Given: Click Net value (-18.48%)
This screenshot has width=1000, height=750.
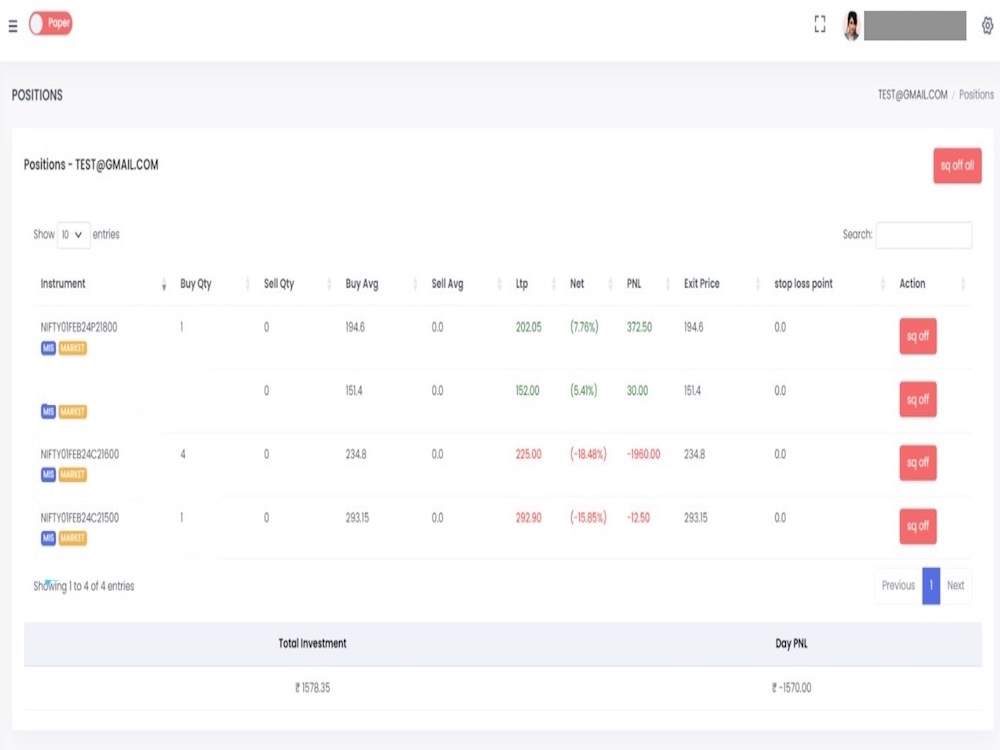Looking at the screenshot, I should pos(588,454).
